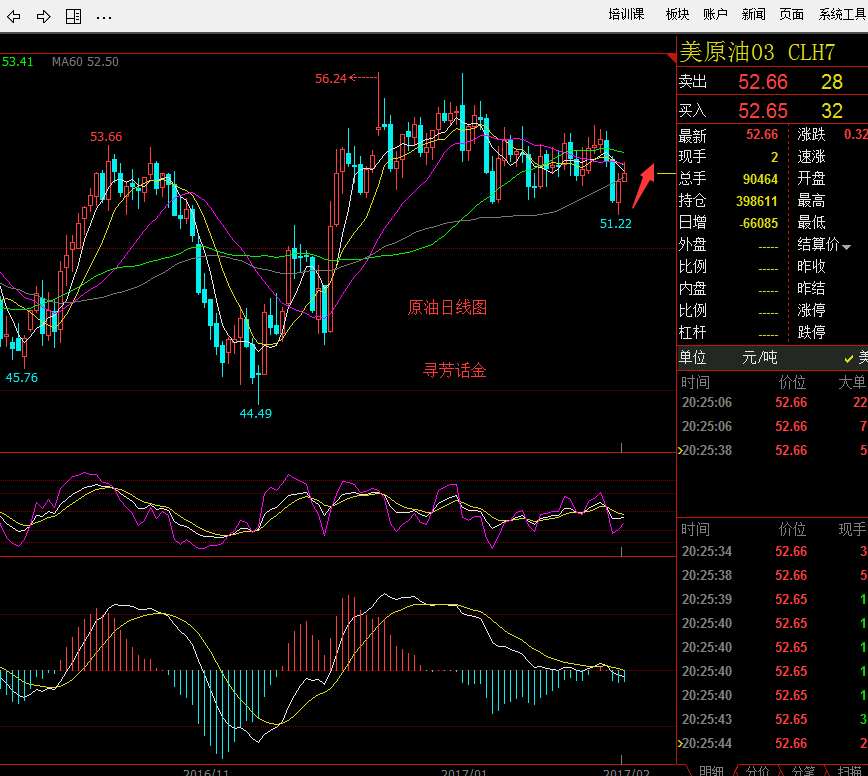The image size is (868, 776).
Task: Open the 板块 menu
Action: tap(677, 14)
